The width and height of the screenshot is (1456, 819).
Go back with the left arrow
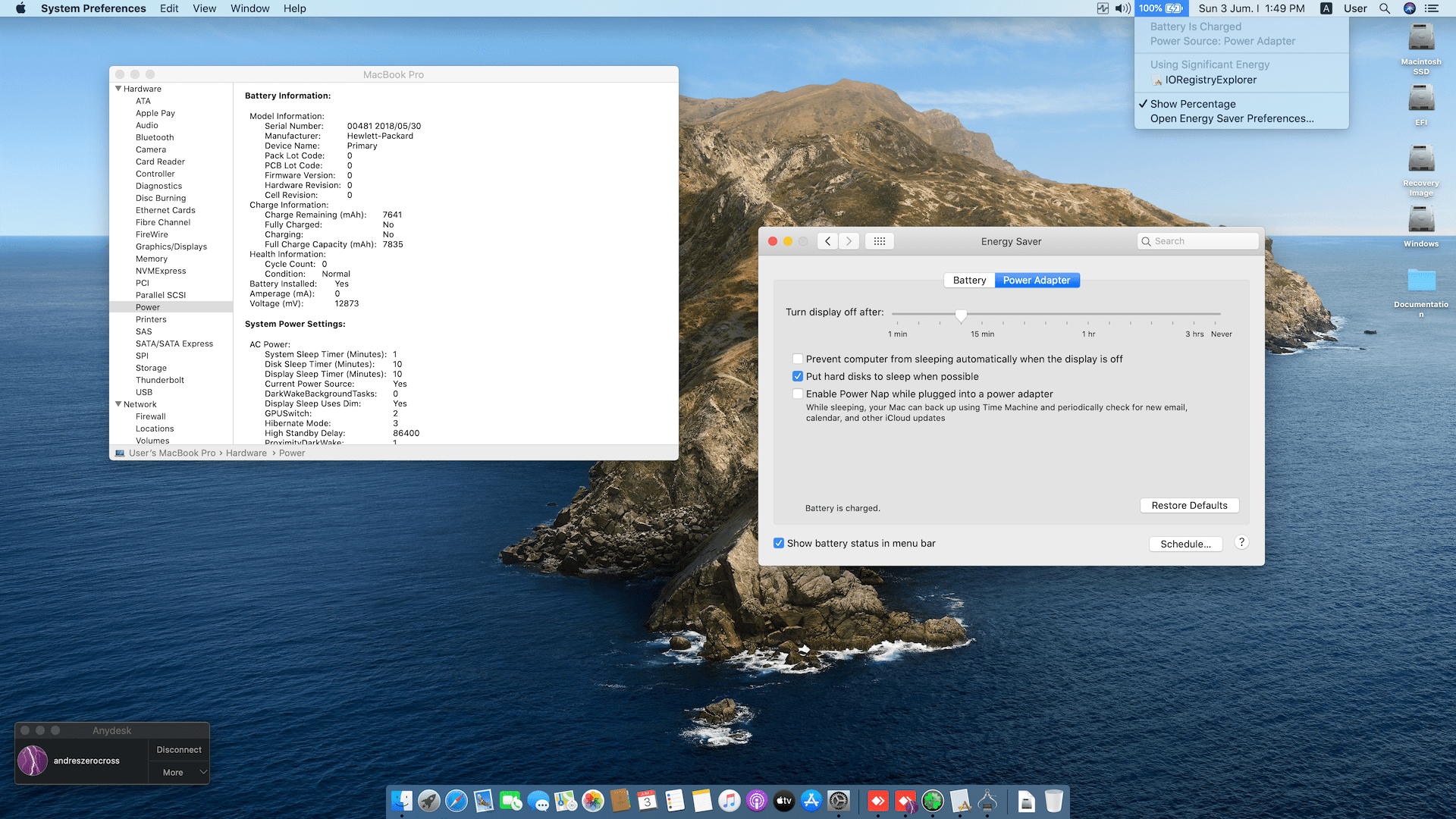pos(827,241)
